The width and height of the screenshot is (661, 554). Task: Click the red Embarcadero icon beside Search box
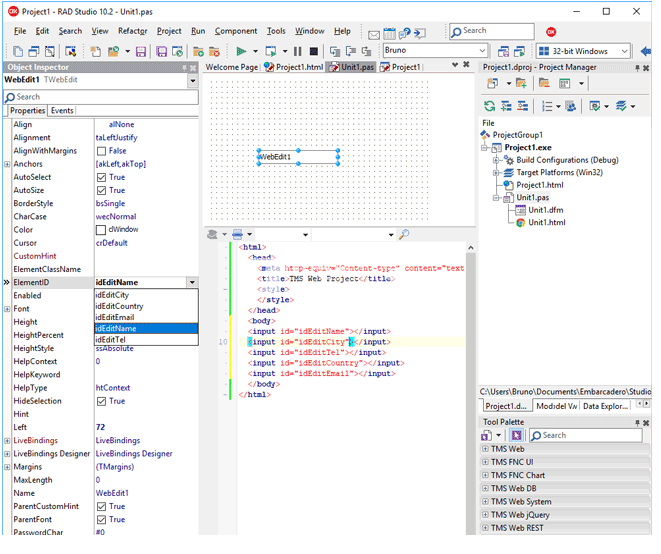pyautogui.click(x=551, y=32)
